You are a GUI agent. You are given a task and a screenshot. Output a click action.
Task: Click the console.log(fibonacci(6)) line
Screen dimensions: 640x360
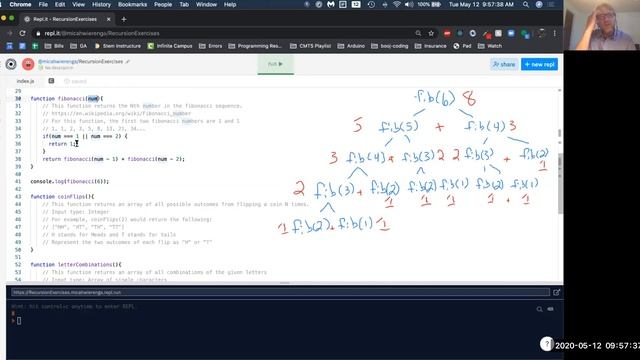pyautogui.click(x=70, y=181)
